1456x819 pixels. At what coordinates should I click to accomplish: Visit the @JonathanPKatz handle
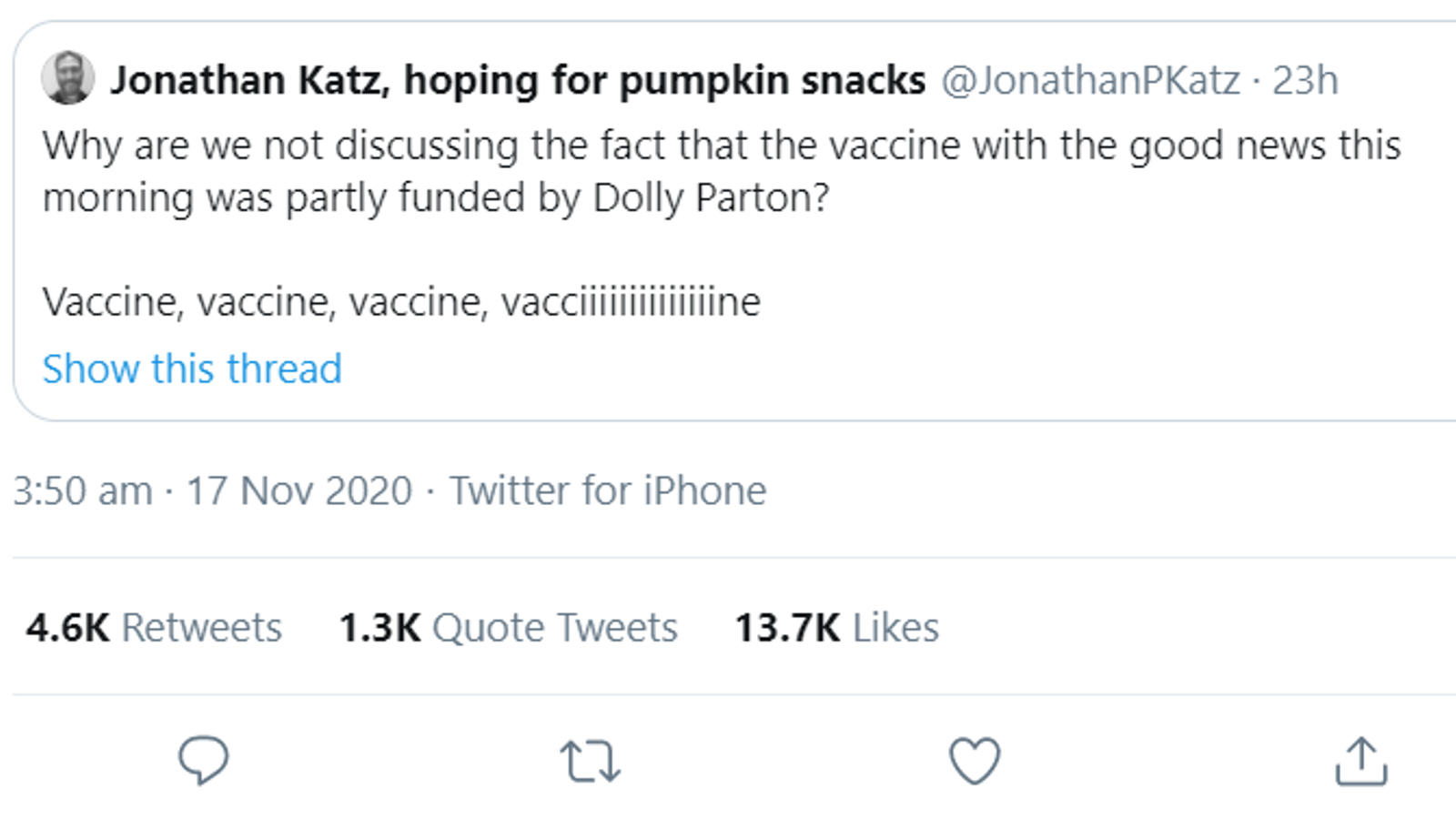[x=1090, y=80]
